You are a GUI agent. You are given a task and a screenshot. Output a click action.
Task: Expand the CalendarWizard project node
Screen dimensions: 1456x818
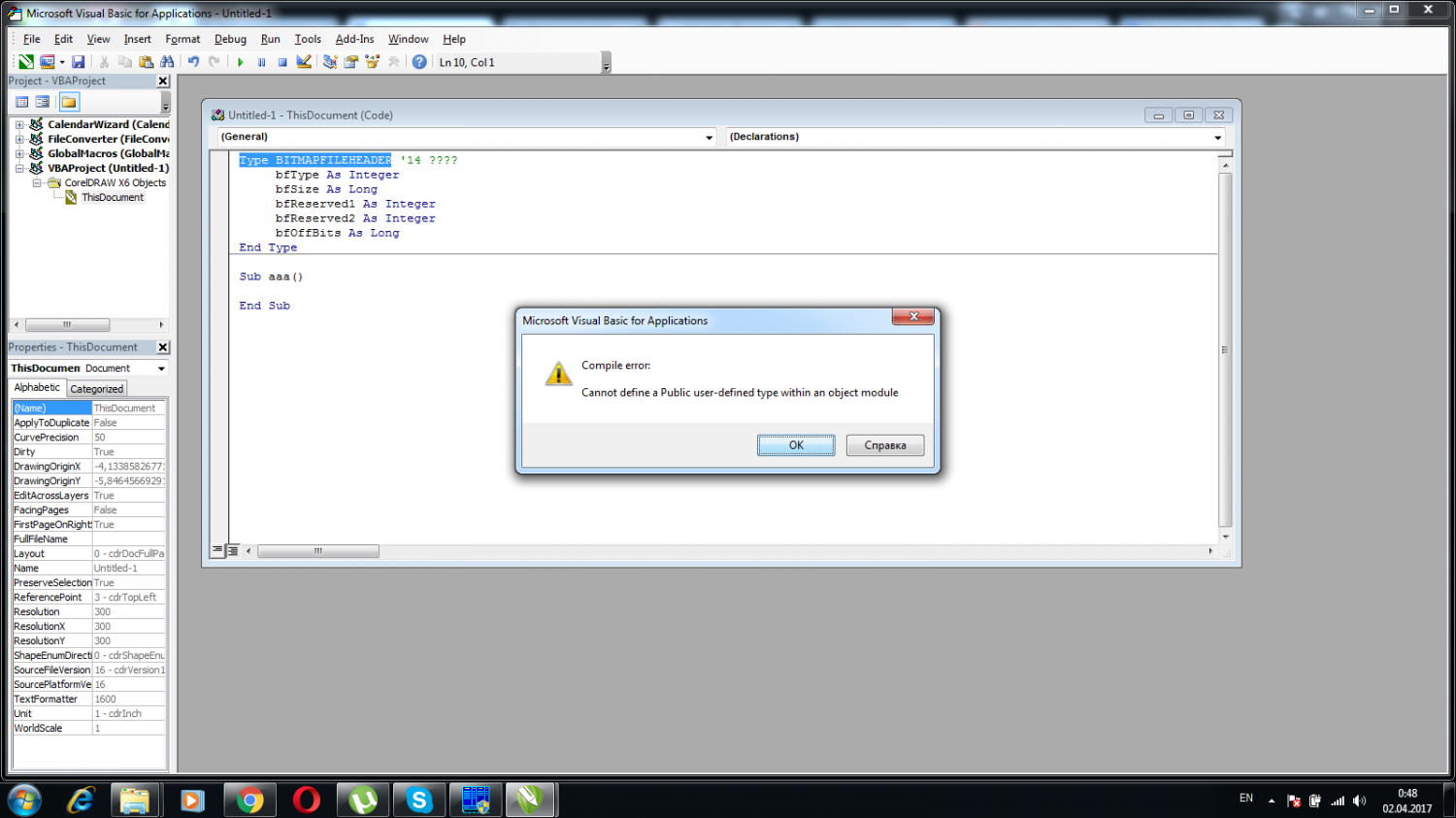pyautogui.click(x=19, y=124)
